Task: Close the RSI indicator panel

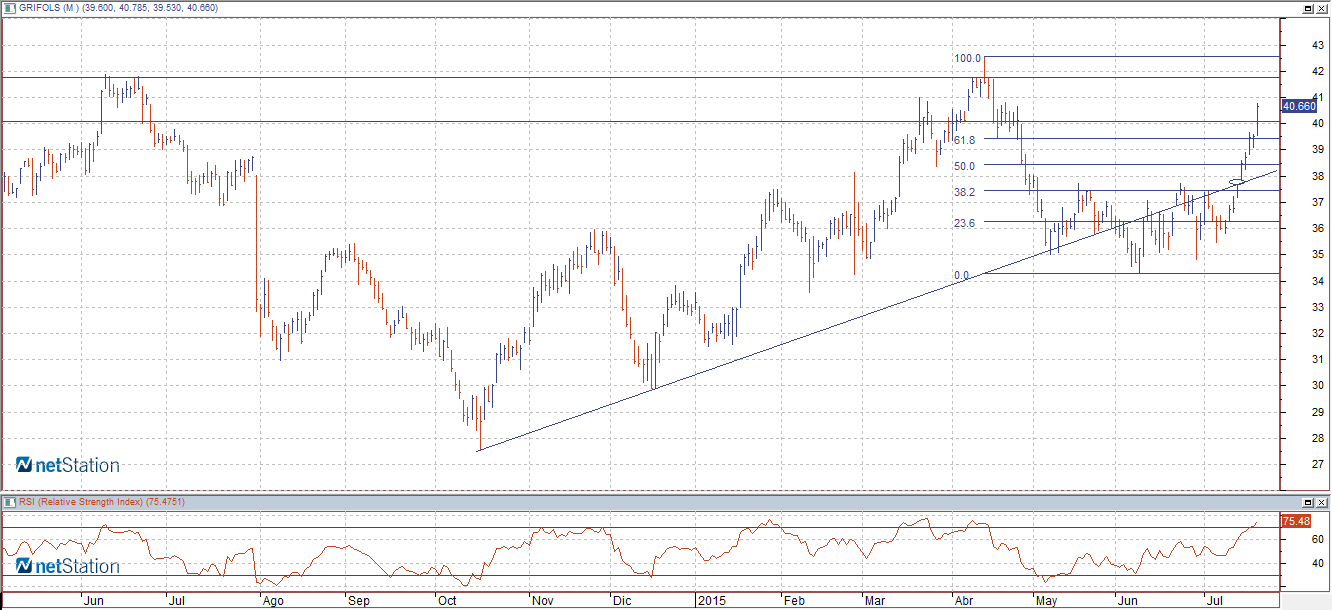Action: tap(1322, 501)
